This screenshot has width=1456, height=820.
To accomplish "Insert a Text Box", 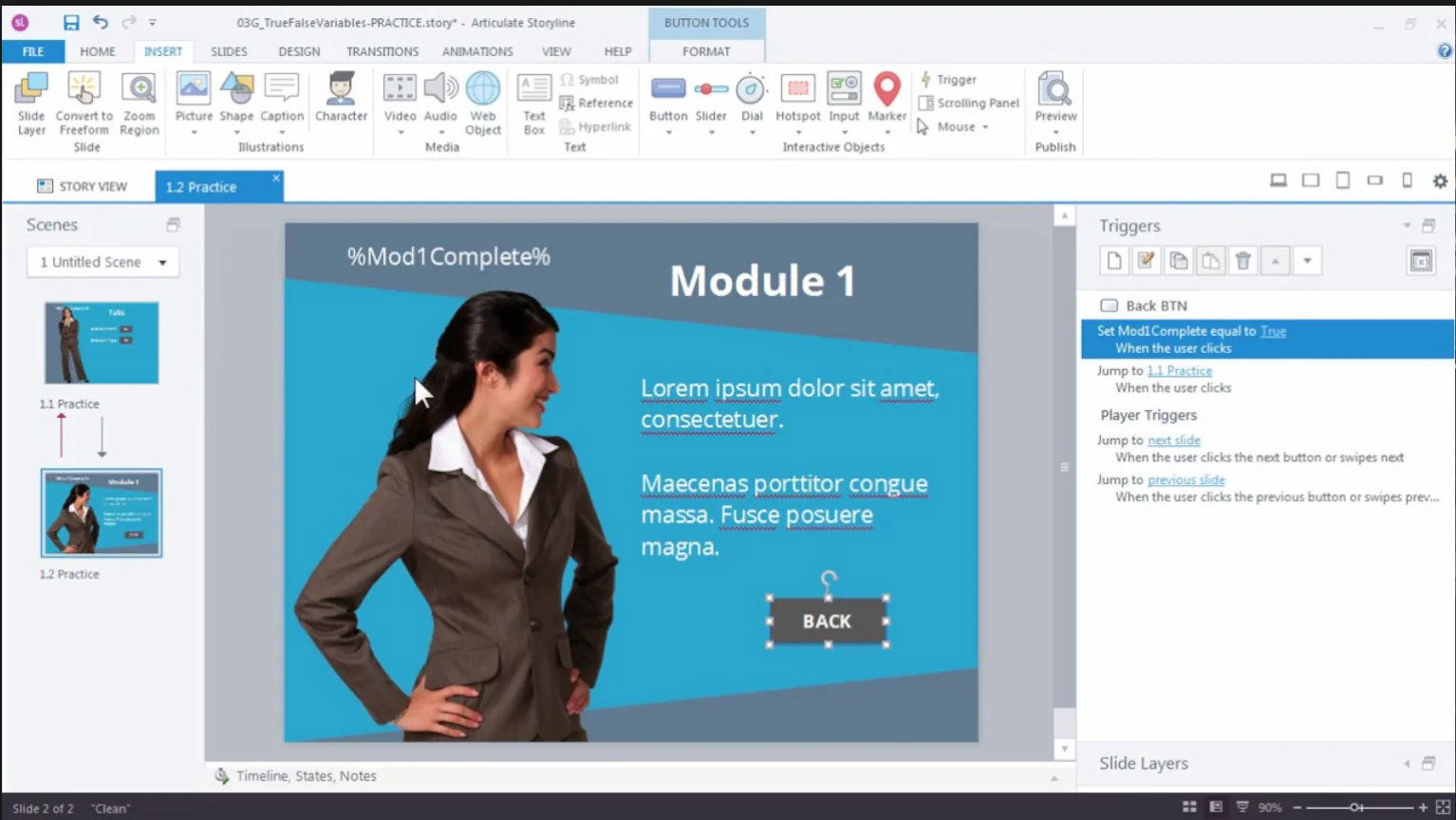I will click(534, 103).
